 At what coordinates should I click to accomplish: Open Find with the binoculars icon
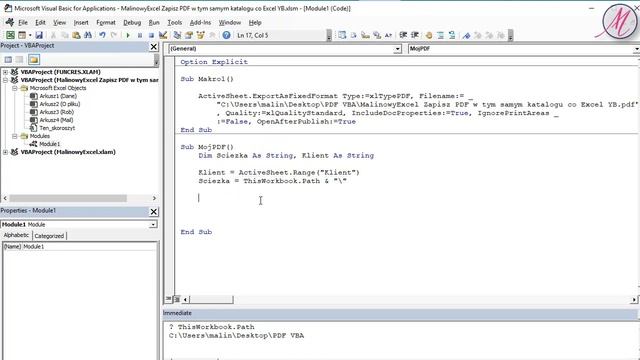[x=88, y=36]
